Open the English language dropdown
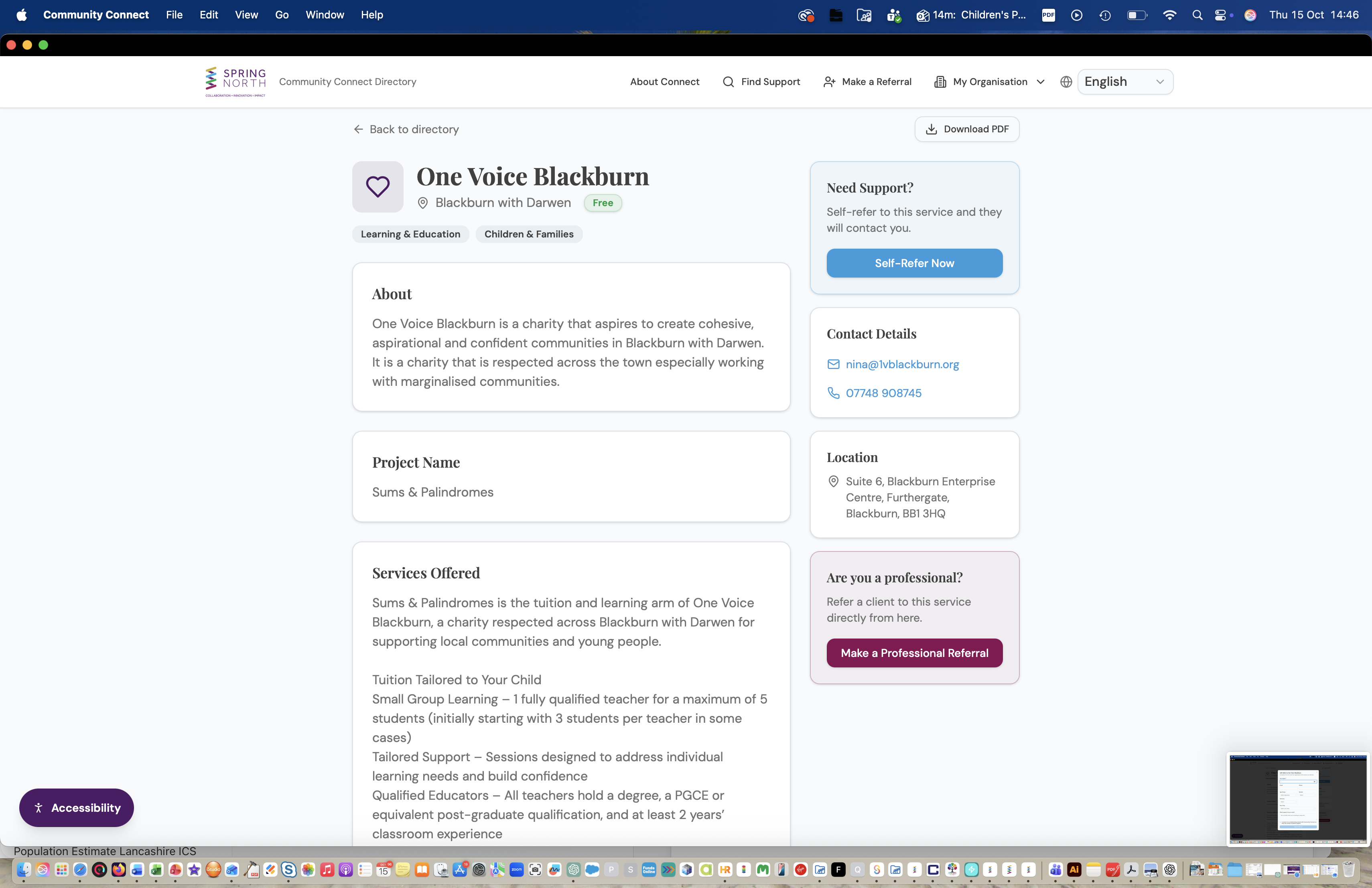 coord(1125,82)
